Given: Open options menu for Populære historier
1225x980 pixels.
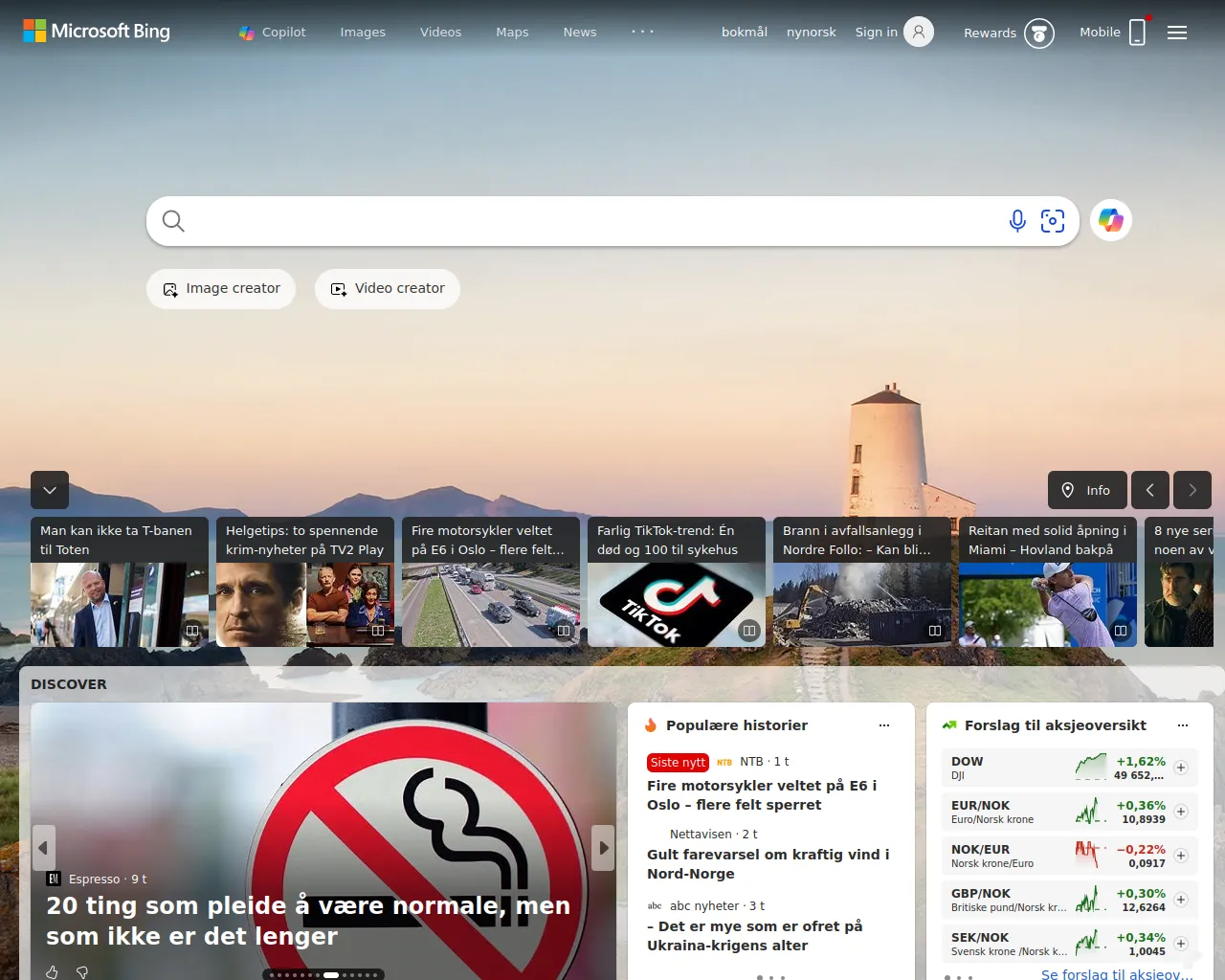Looking at the screenshot, I should (x=884, y=725).
